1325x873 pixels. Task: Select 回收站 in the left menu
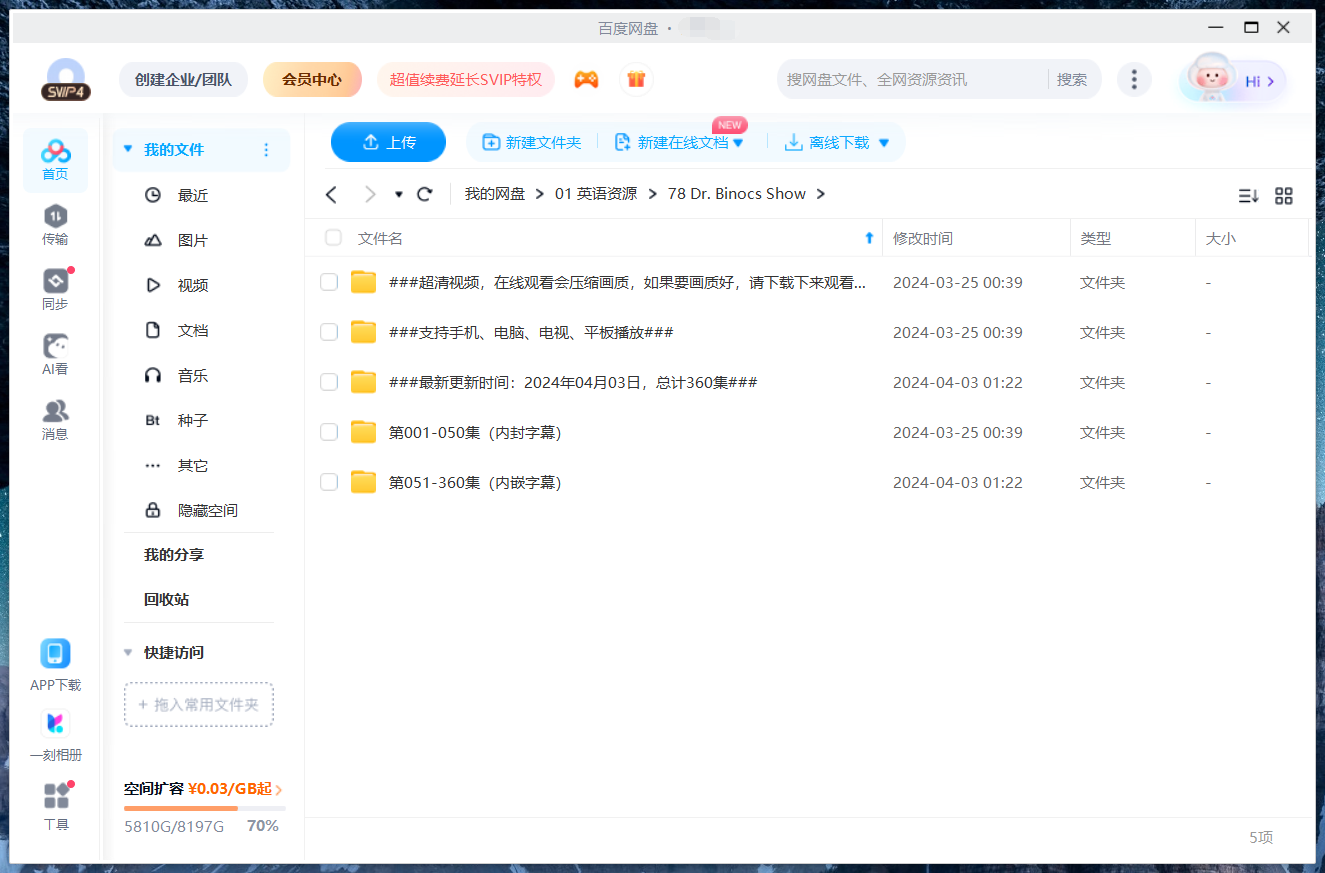[x=166, y=600]
